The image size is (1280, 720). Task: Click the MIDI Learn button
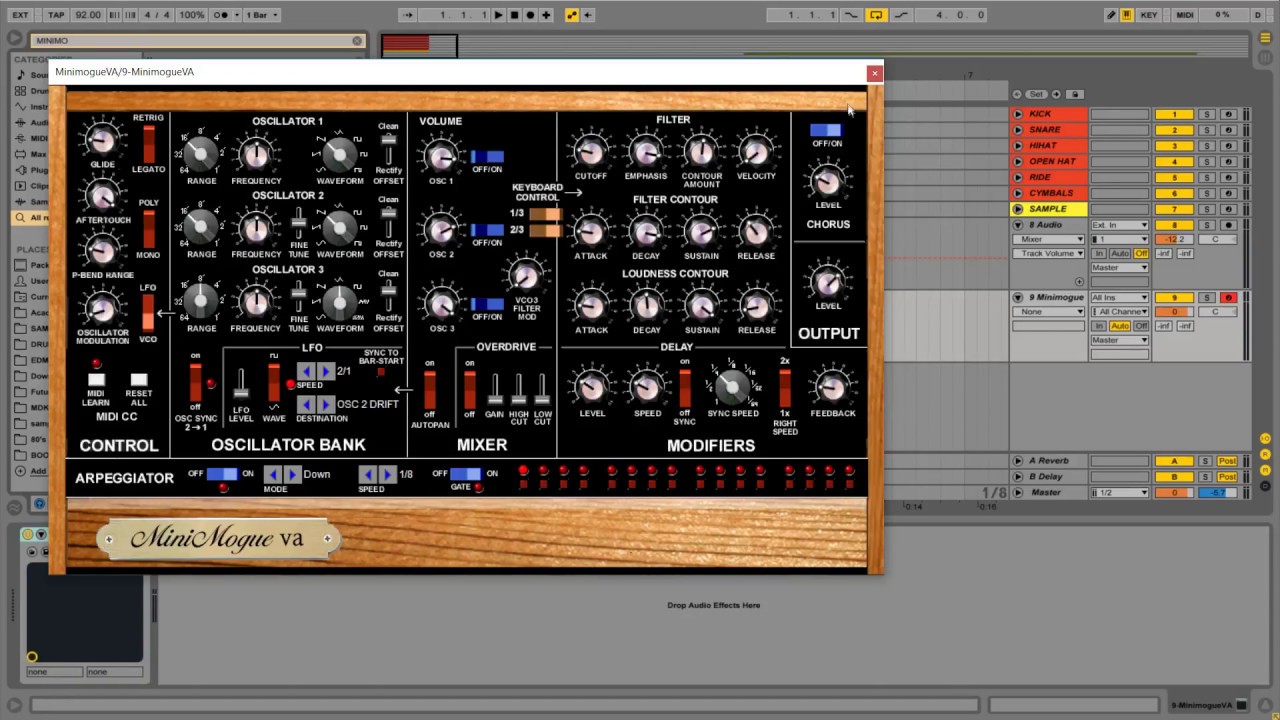coord(96,380)
